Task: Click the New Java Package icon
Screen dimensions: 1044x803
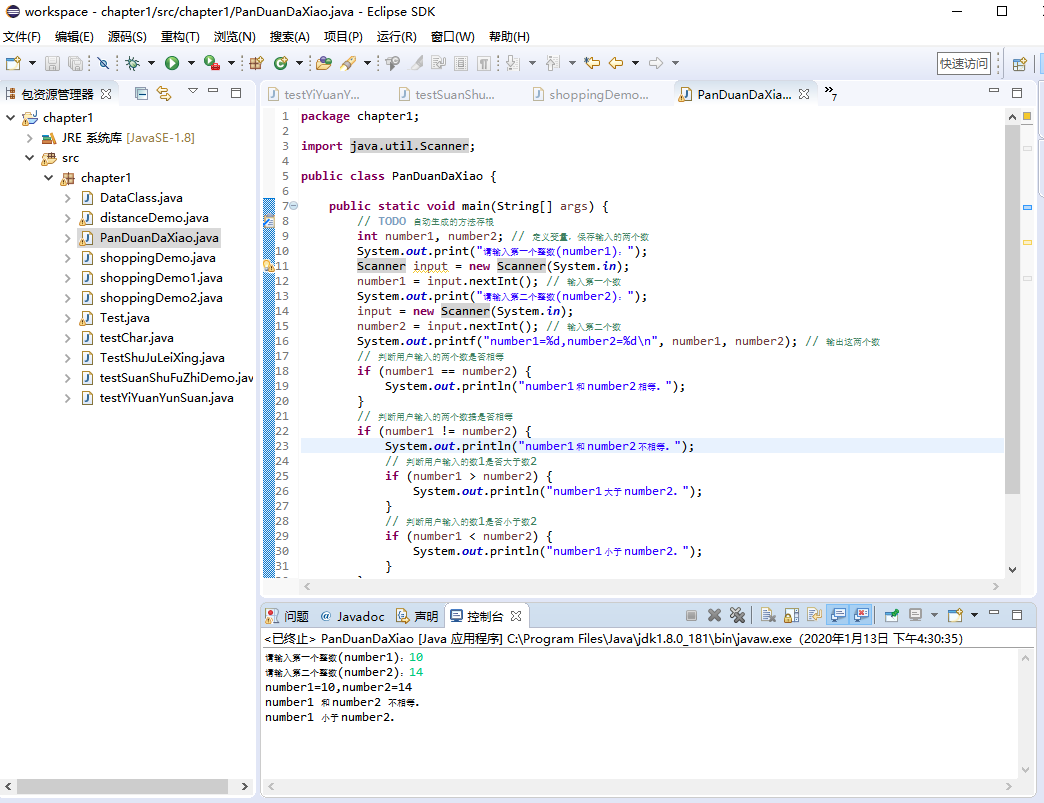Action: 256,63
